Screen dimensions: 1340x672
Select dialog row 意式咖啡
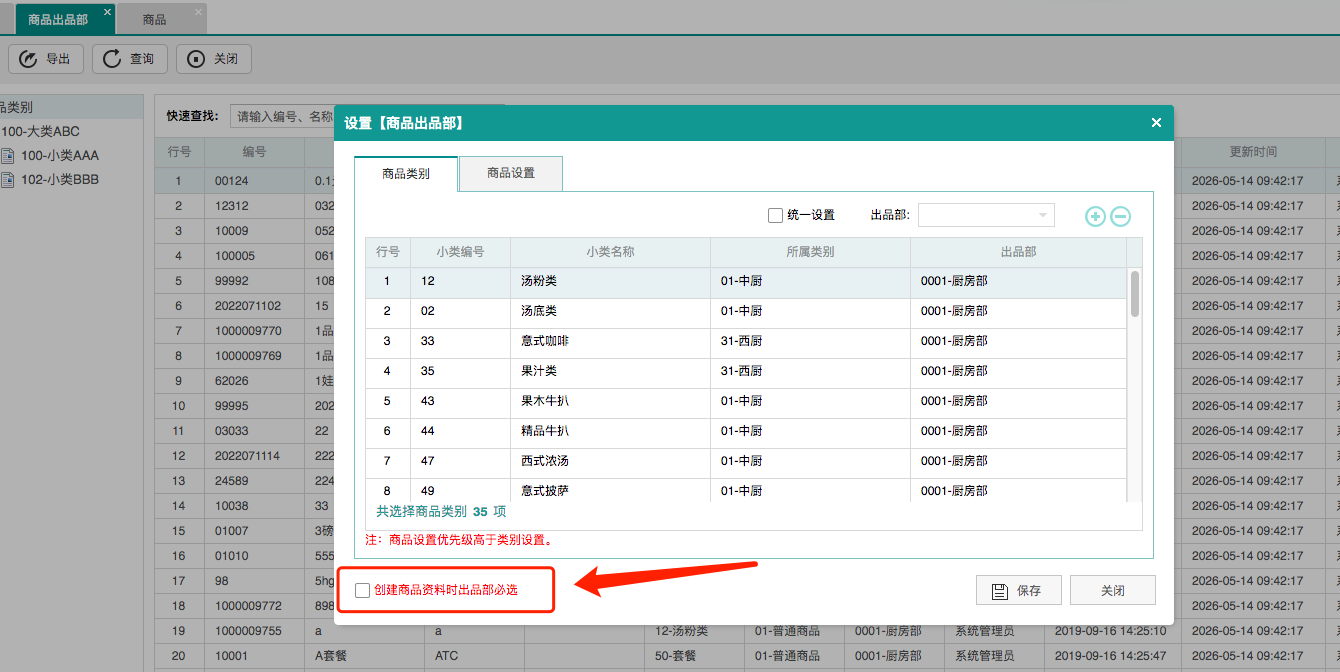coord(746,341)
